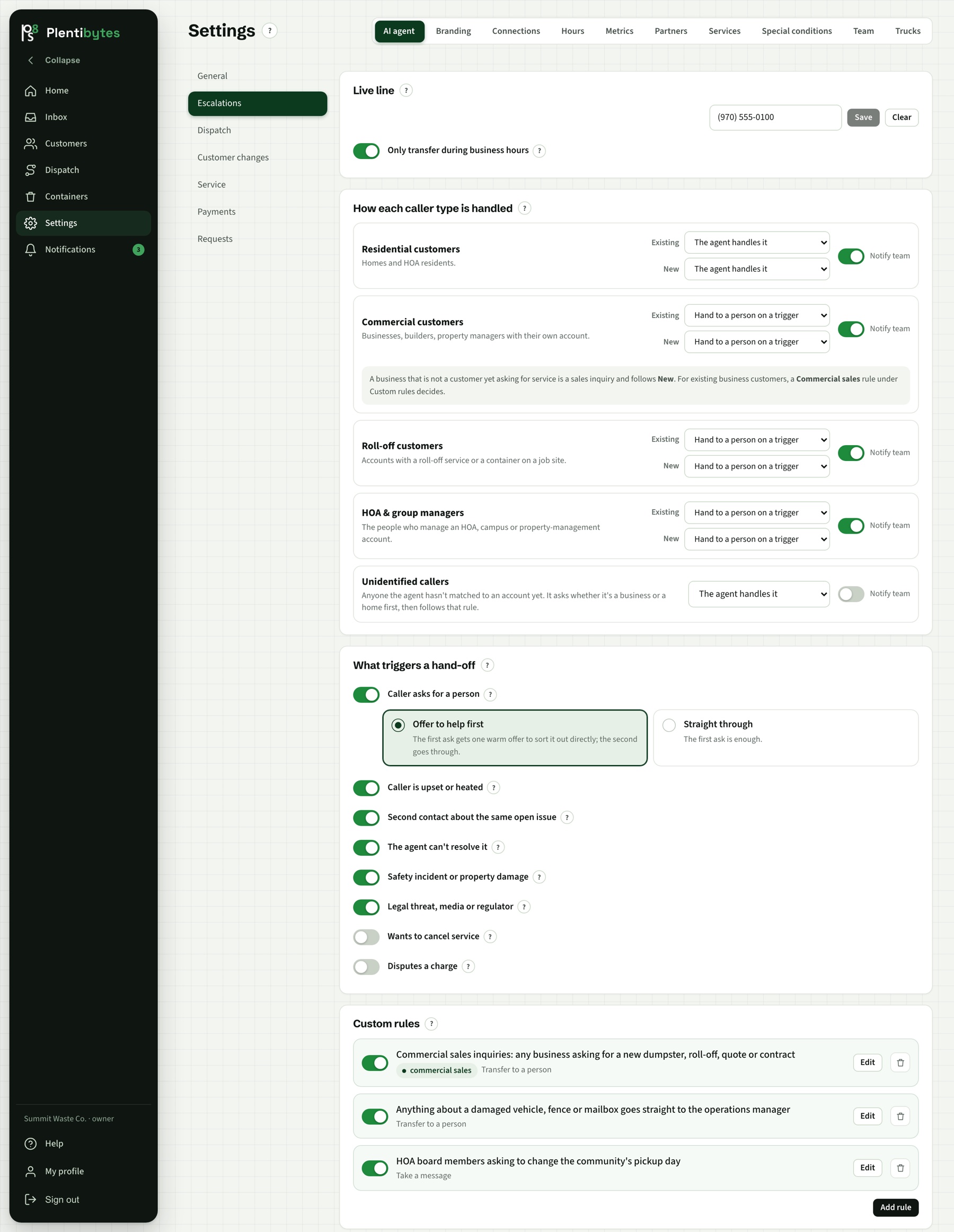Delete the HOA board members rule
The width and height of the screenshot is (954, 1232).
(x=900, y=1169)
